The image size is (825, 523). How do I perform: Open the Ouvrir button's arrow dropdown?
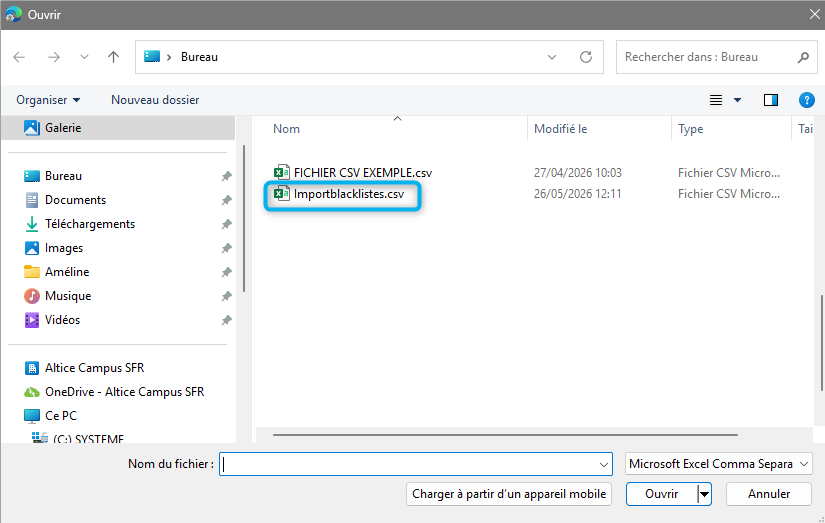[x=704, y=494]
